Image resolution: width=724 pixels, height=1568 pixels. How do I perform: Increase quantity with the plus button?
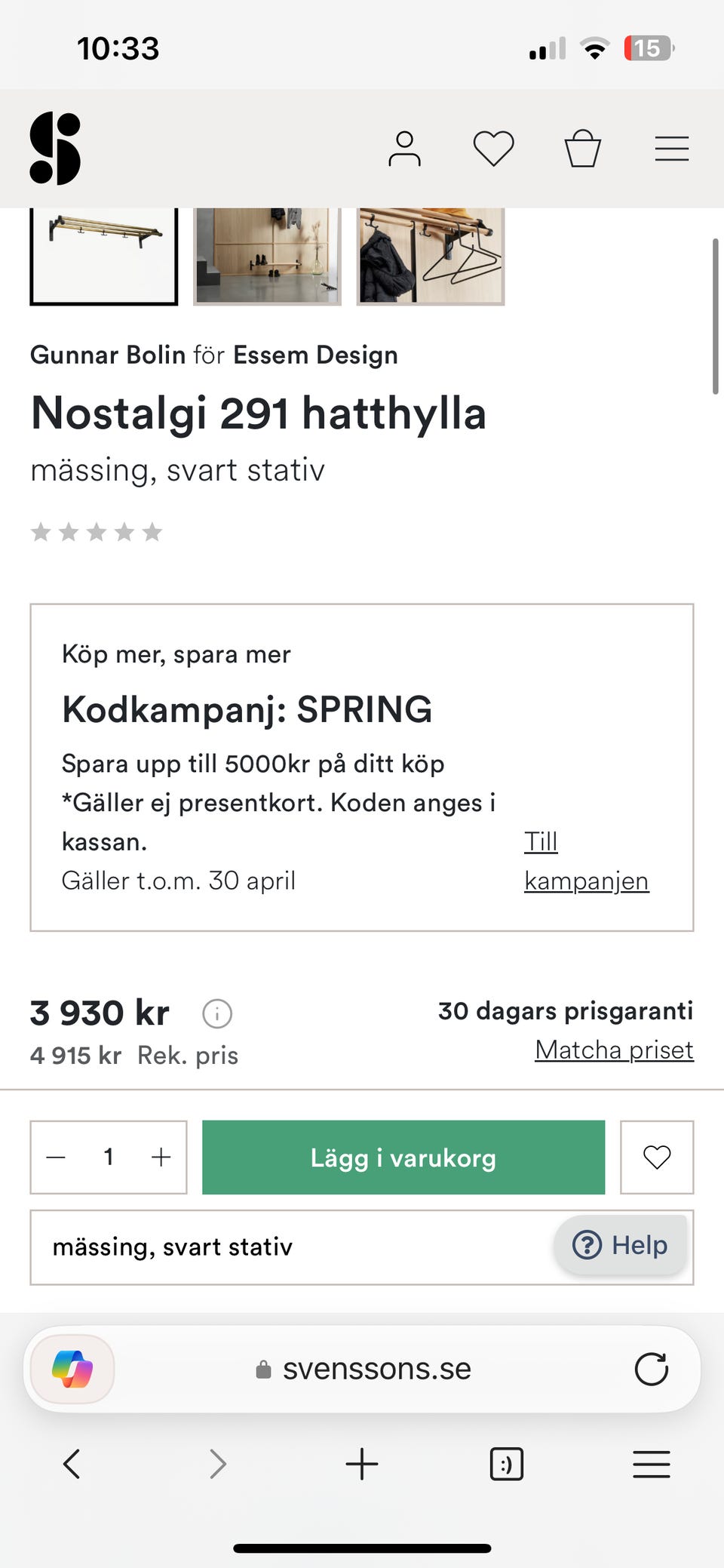(161, 1158)
